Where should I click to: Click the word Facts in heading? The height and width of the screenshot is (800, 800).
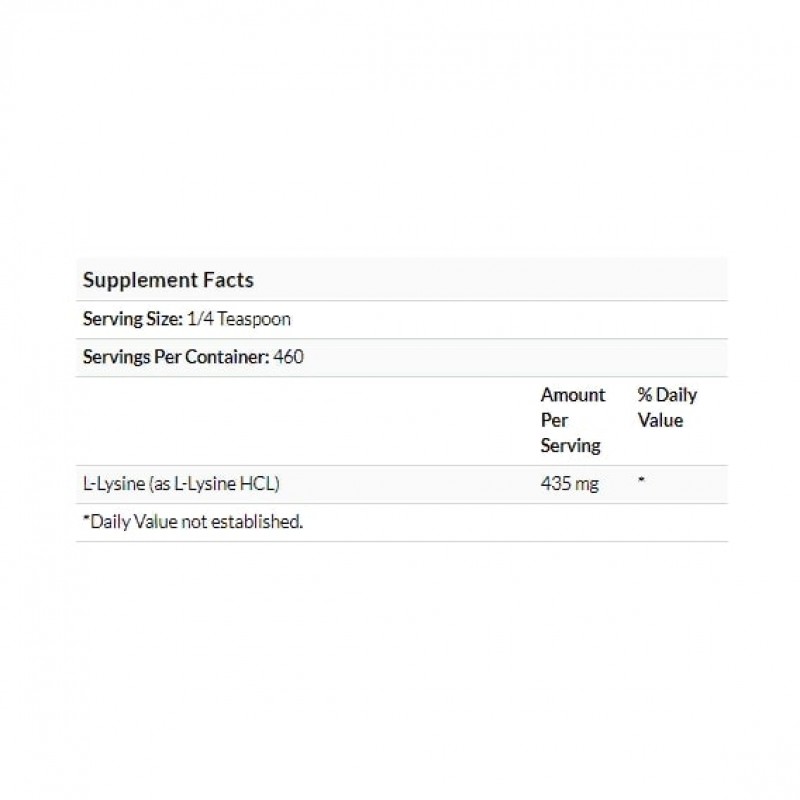(x=231, y=280)
